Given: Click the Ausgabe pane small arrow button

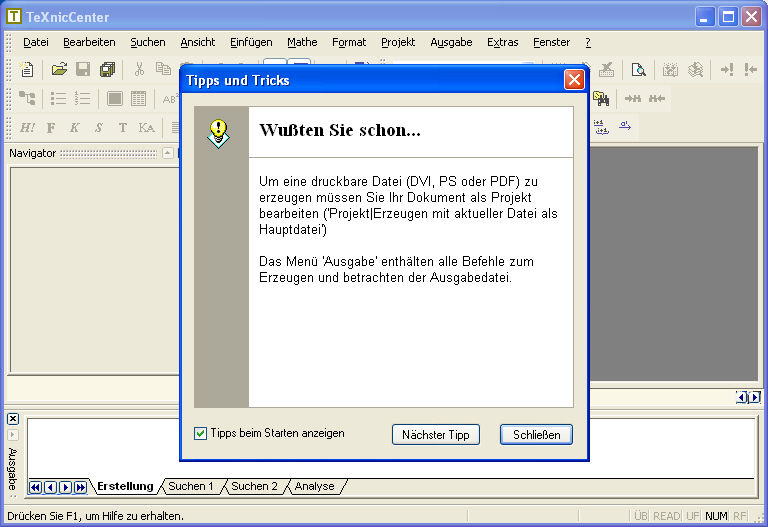Looking at the screenshot, I should click(x=13, y=435).
